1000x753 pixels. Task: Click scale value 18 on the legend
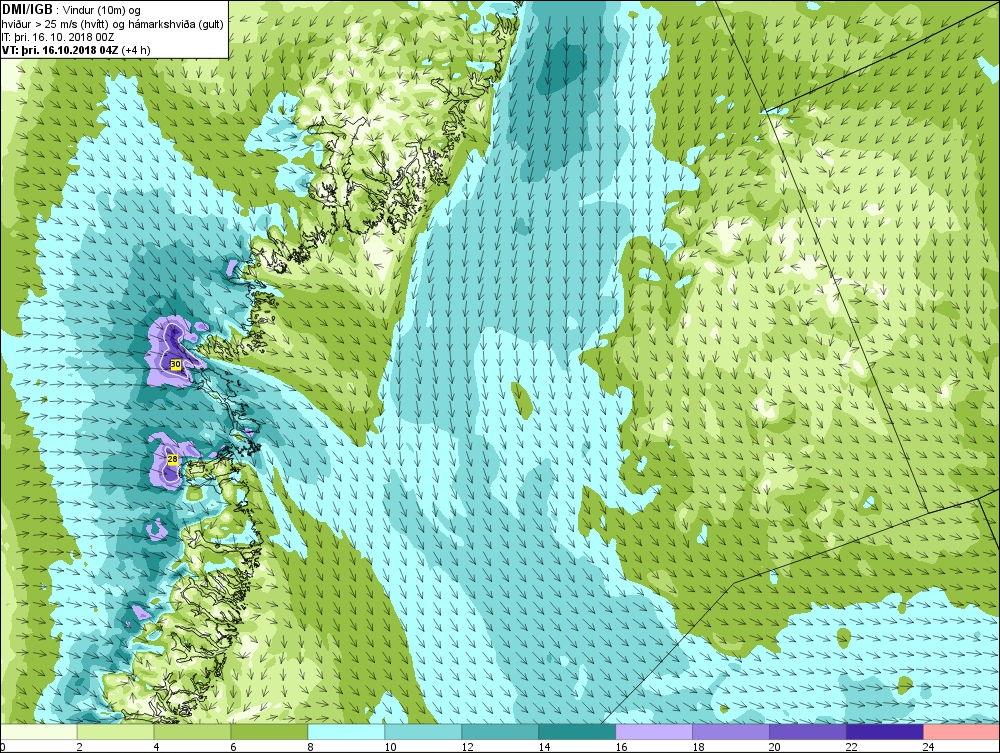698,747
